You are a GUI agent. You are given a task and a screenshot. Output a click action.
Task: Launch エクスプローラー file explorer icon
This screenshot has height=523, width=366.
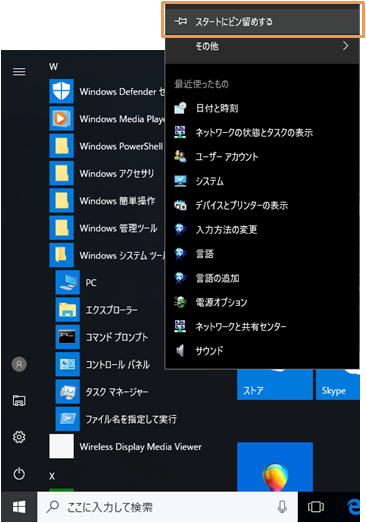pos(68,310)
